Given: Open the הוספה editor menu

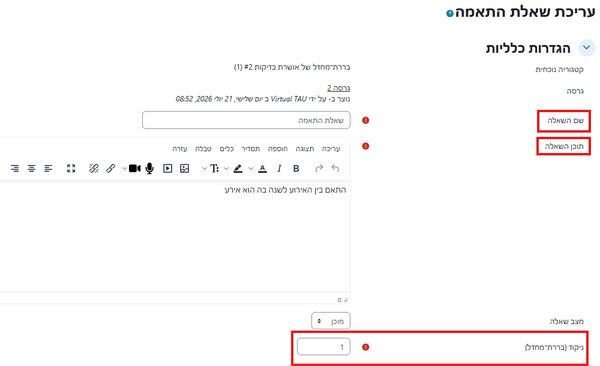Looking at the screenshot, I should pos(278,149).
